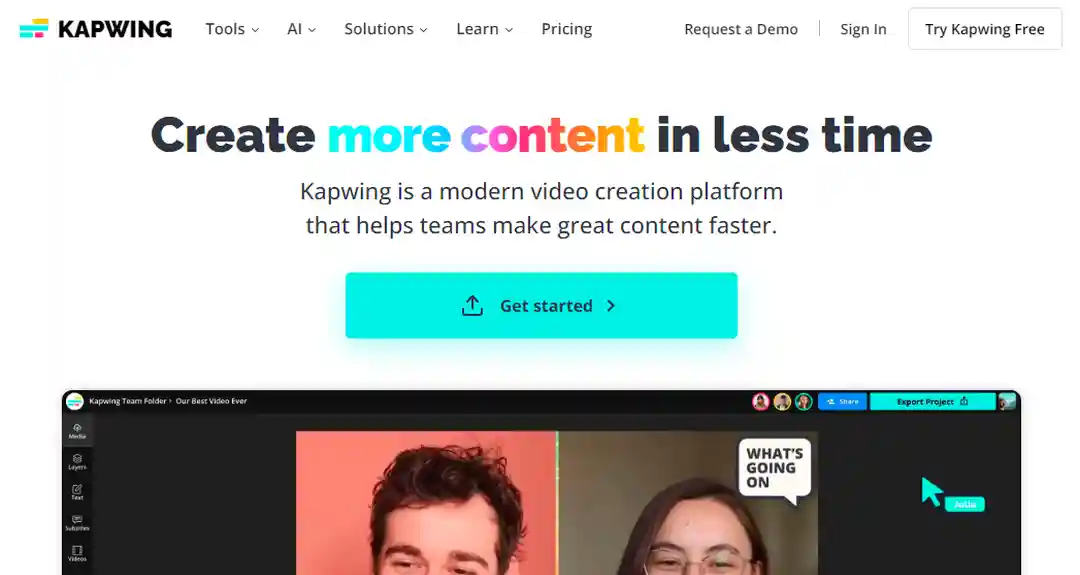This screenshot has height=575, width=1080.
Task: Open the Media panel in editor sidebar
Action: (77, 431)
